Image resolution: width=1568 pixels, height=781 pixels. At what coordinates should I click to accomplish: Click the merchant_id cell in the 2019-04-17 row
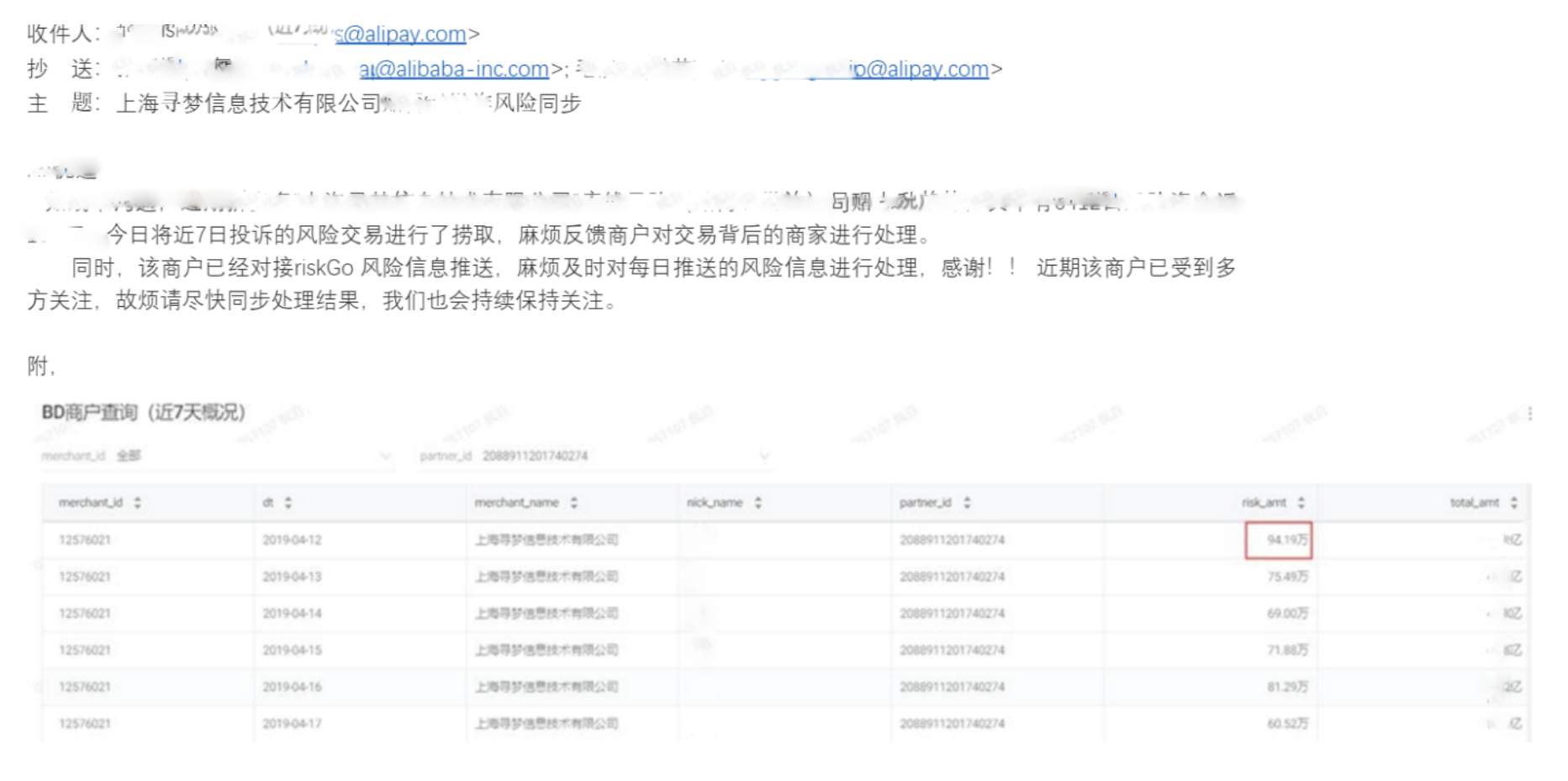[85, 724]
